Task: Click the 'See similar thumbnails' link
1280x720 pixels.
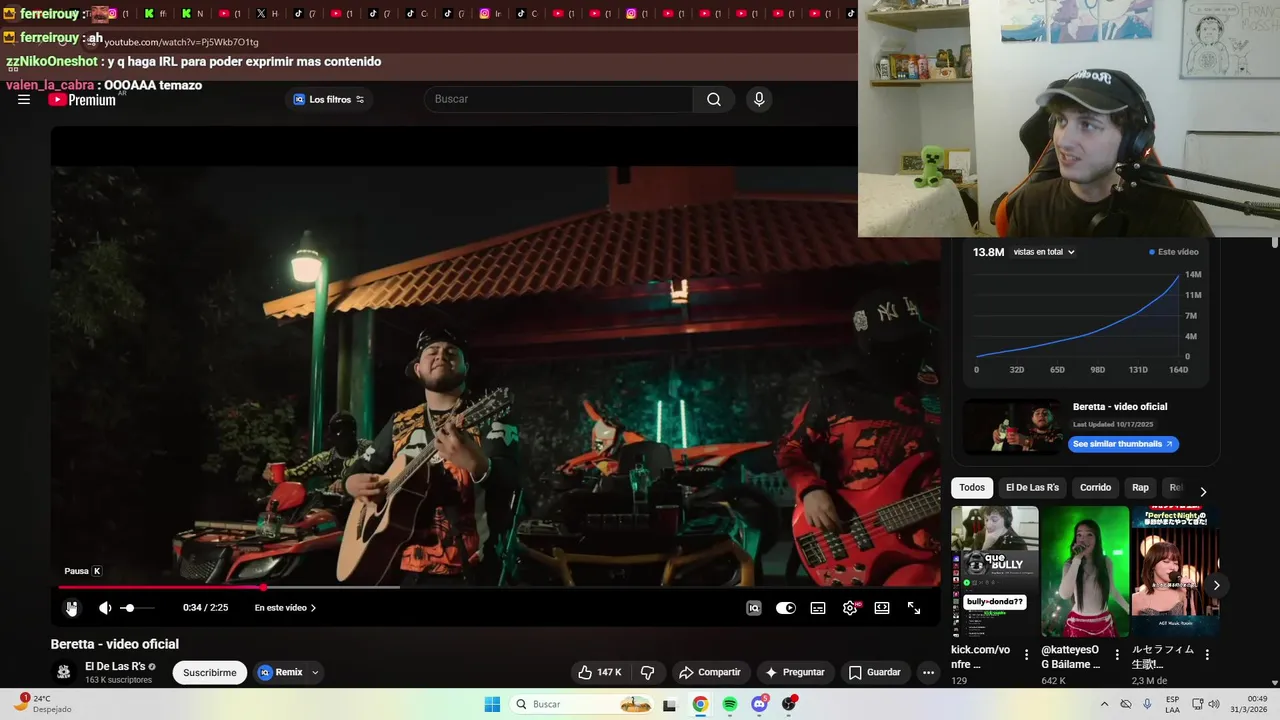Action: (x=1123, y=444)
